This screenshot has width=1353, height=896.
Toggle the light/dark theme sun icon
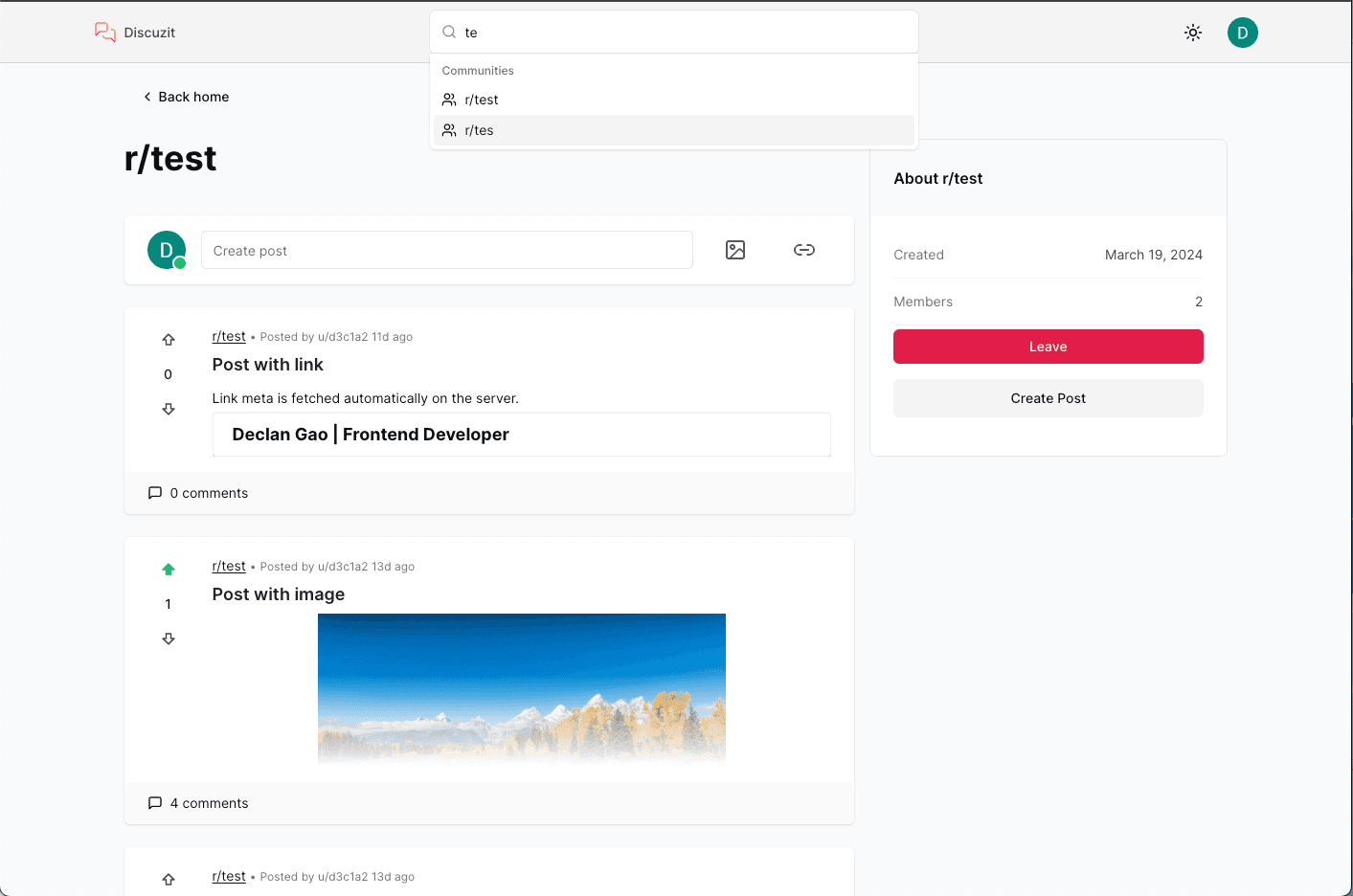(x=1193, y=33)
